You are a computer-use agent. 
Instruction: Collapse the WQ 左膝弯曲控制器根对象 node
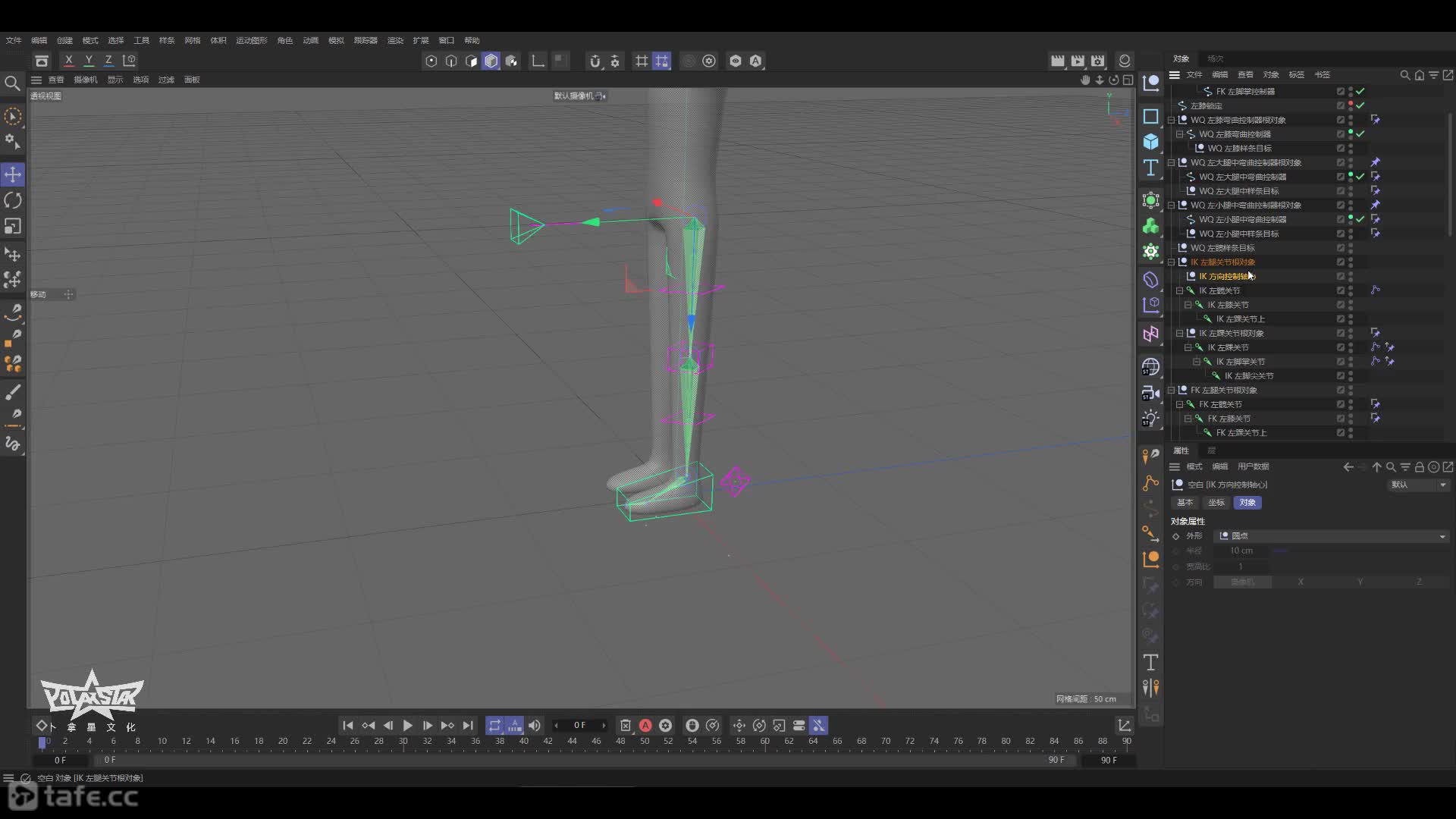point(1172,120)
